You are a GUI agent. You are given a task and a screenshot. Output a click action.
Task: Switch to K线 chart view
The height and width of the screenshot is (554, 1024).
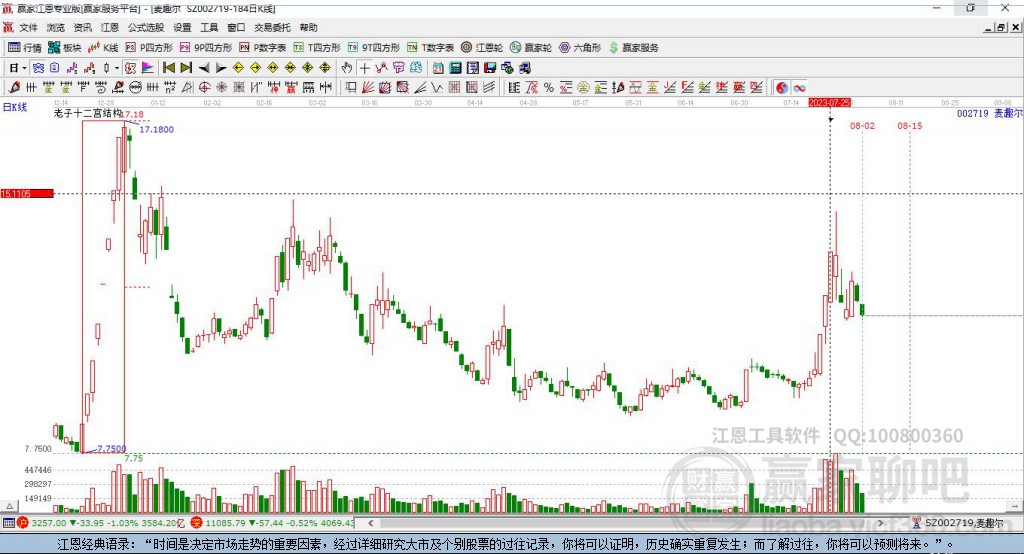pyautogui.click(x=103, y=48)
